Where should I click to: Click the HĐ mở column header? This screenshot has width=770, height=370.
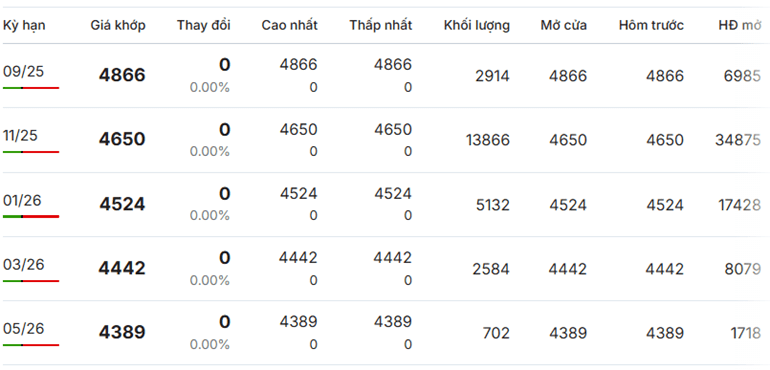(740, 26)
